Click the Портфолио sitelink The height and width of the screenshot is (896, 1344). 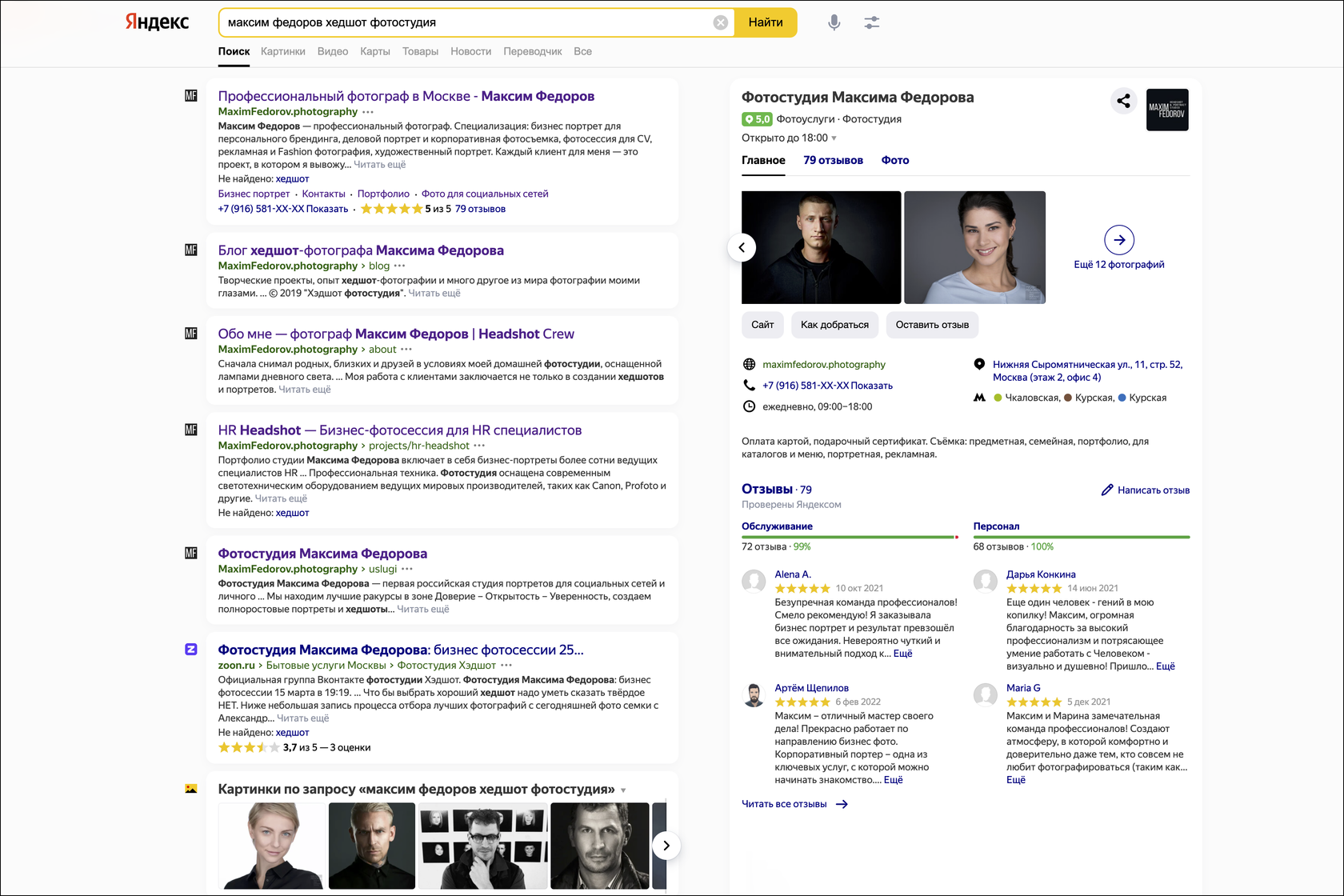tap(383, 194)
